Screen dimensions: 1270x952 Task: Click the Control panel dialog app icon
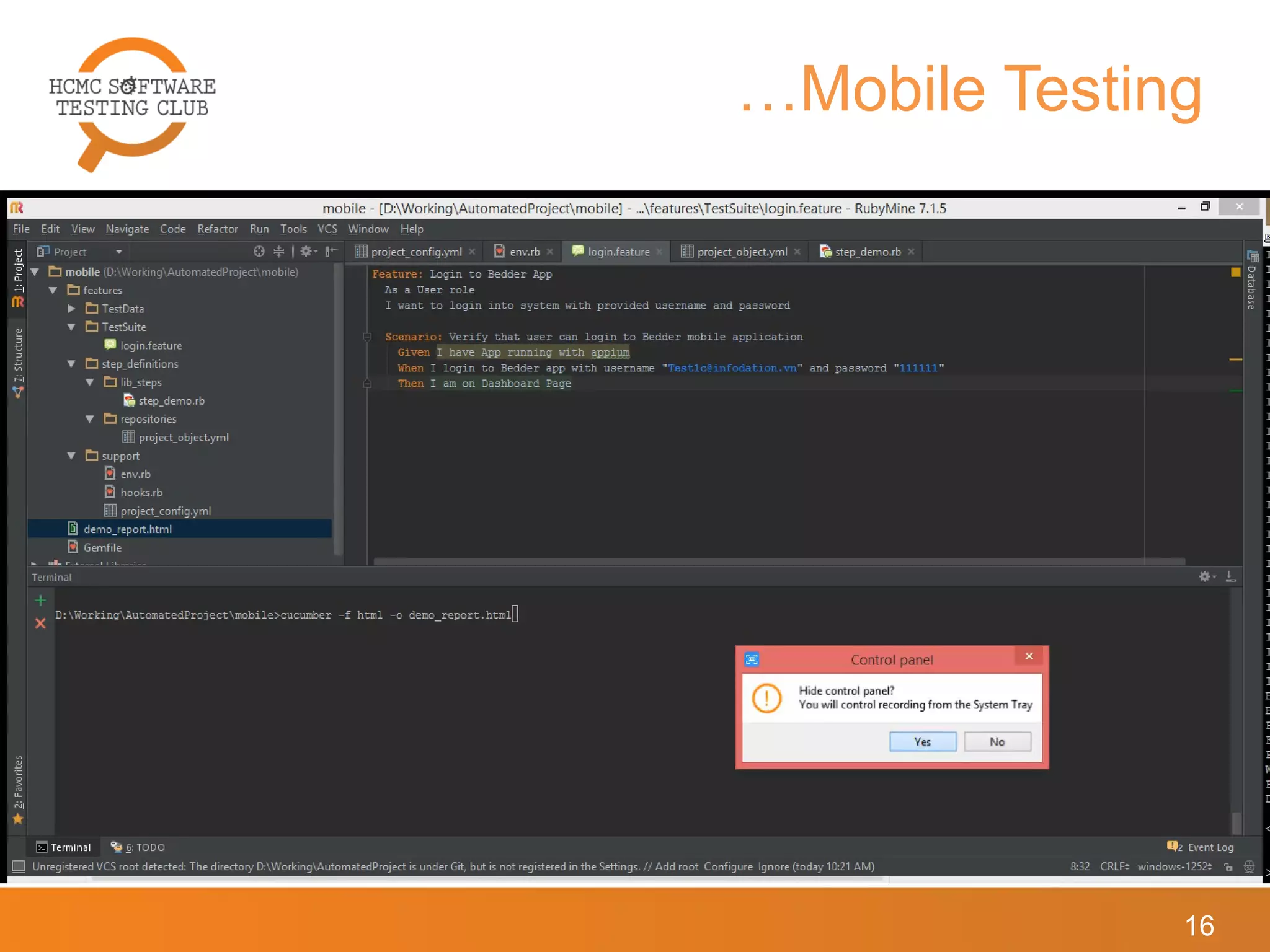pos(752,659)
